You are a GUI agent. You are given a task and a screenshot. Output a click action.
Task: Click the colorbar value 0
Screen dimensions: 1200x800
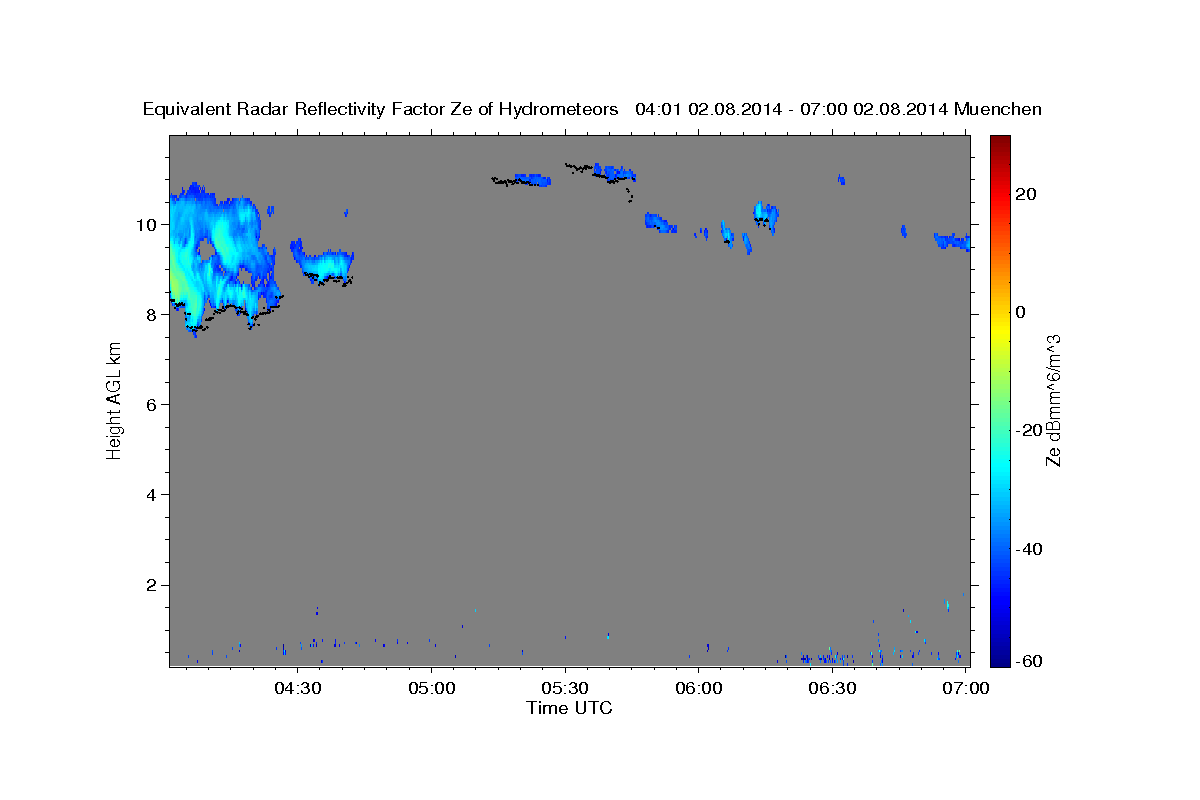(x=1020, y=312)
